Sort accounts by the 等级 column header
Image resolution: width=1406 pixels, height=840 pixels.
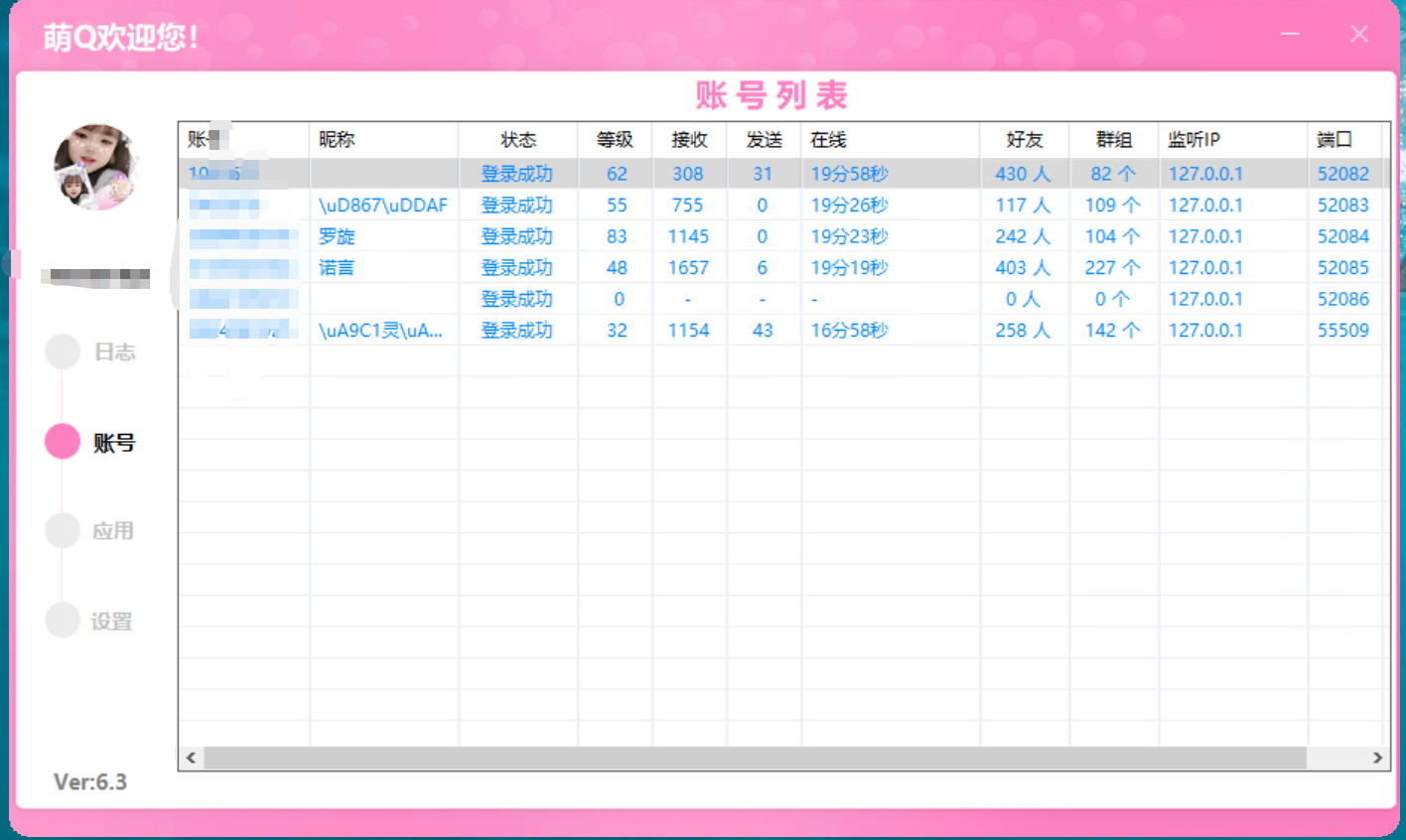(x=614, y=140)
